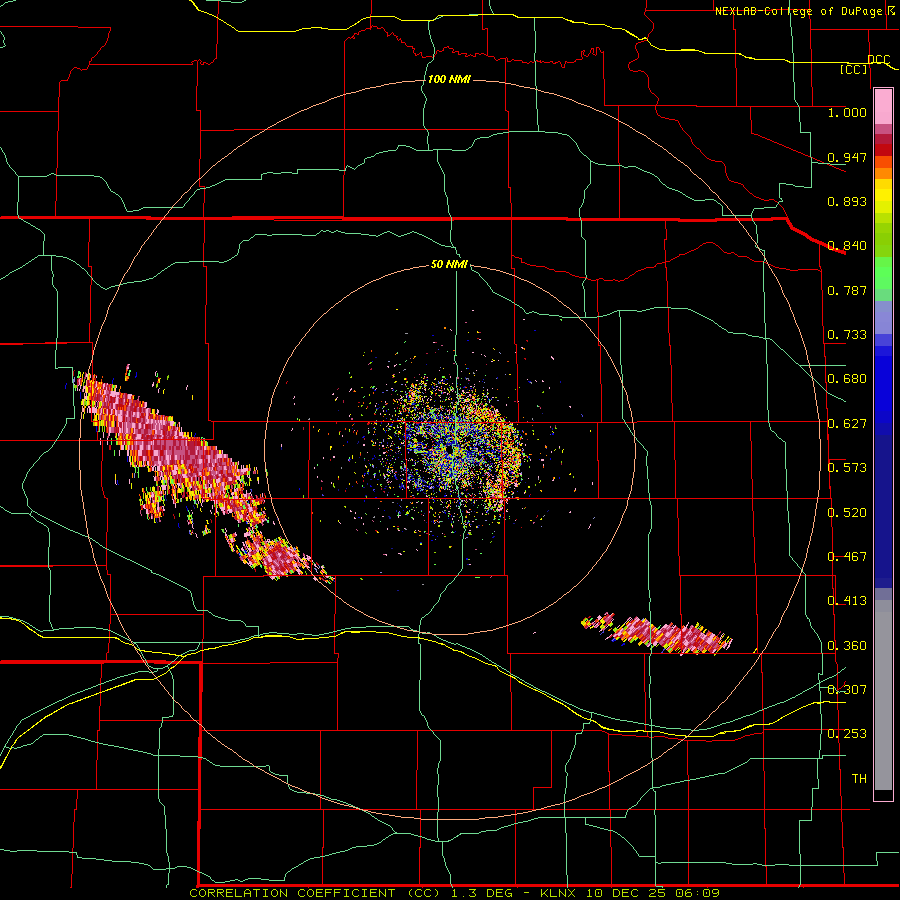Click the 0.520 color scale label
900x900 pixels.
coord(847,513)
